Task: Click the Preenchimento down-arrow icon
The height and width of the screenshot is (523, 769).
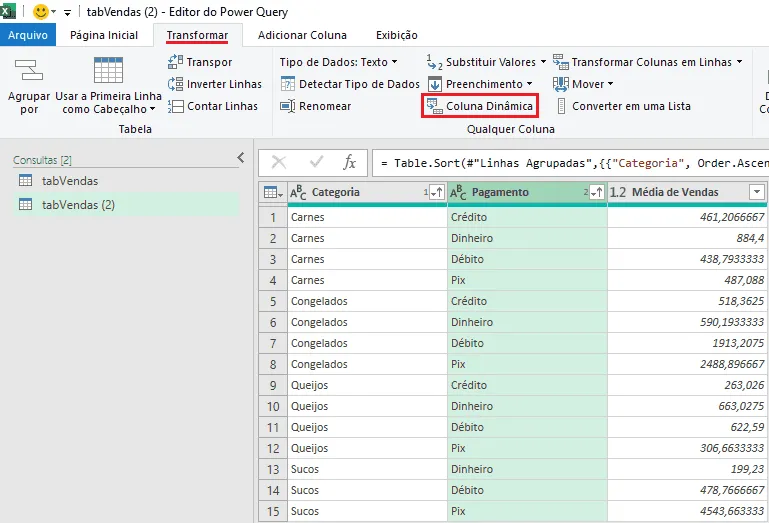Action: click(x=435, y=84)
